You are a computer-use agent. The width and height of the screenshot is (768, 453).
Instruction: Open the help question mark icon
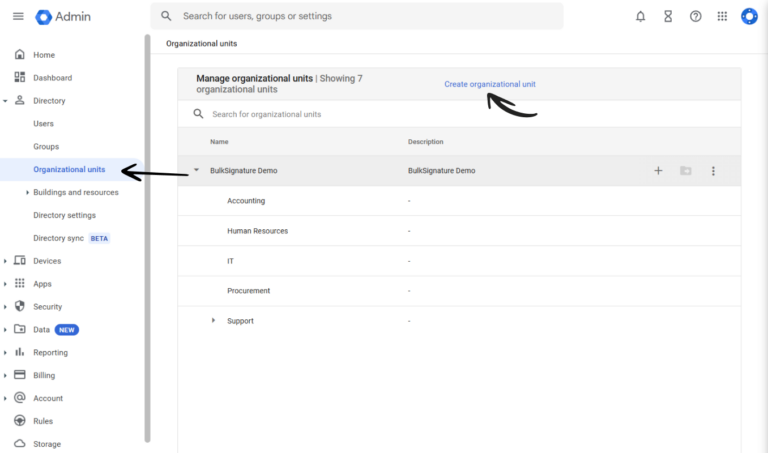click(695, 16)
